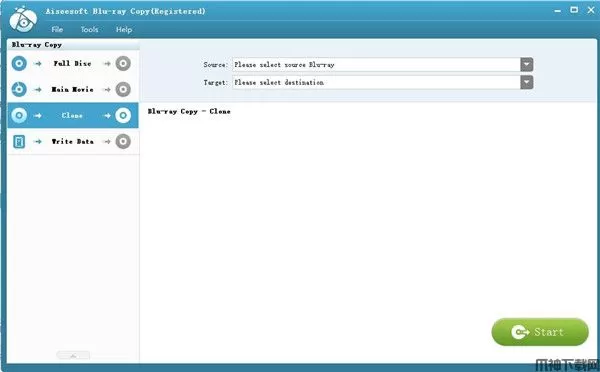
Task: Expand the Source Blu-ray dropdown arrow
Action: click(527, 64)
